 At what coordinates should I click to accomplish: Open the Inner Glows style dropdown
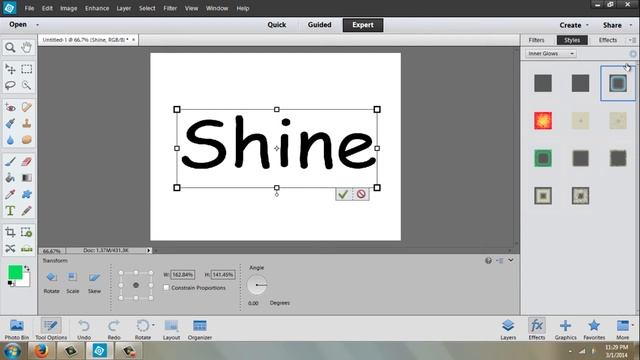551,53
